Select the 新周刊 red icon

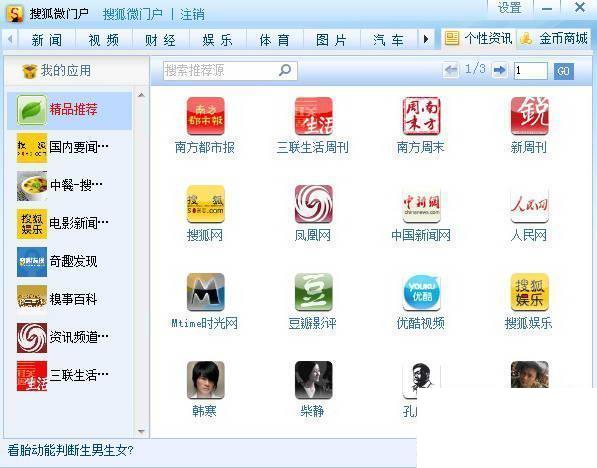(x=529, y=116)
